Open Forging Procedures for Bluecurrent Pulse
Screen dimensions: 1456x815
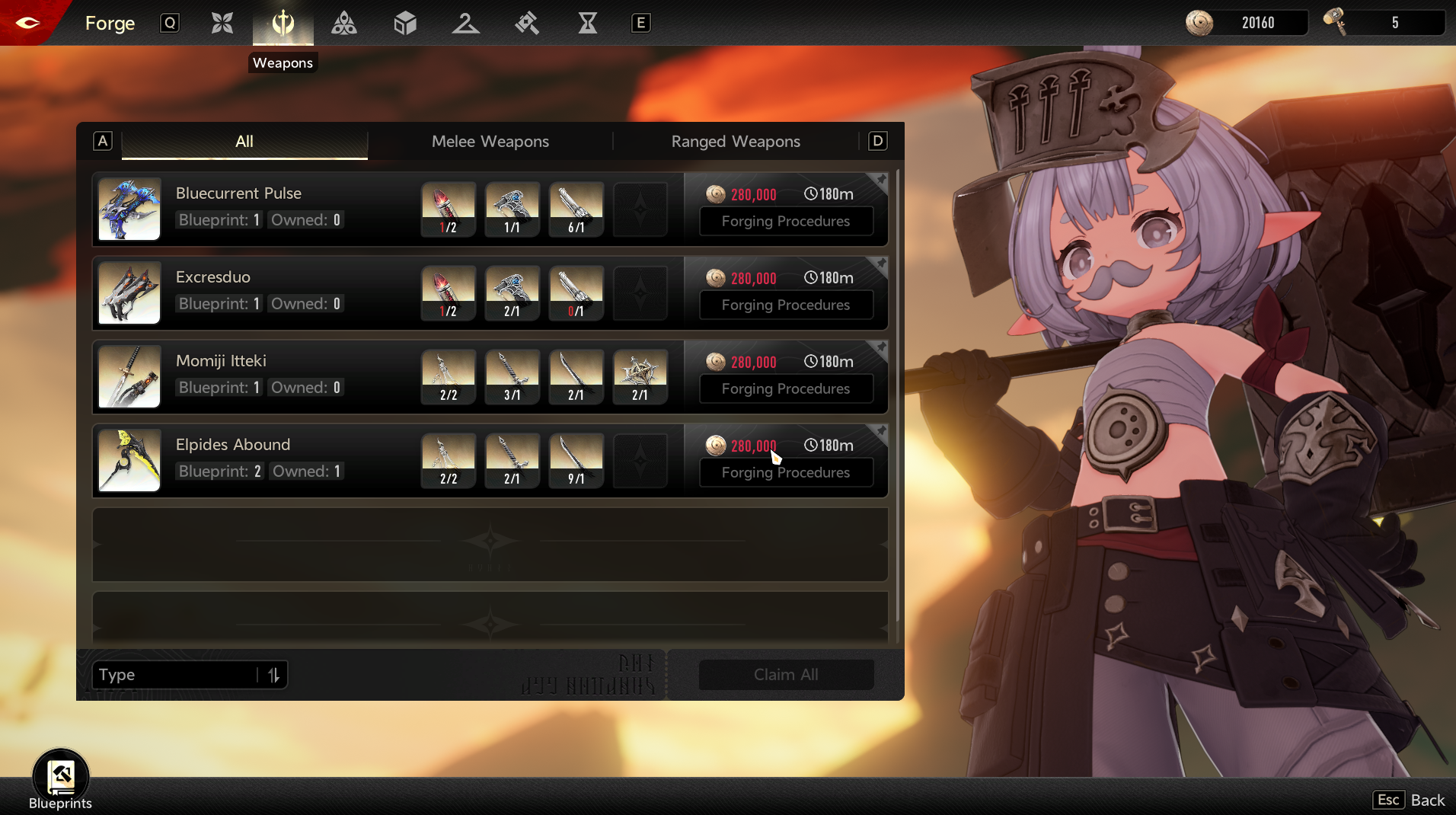pos(786,222)
